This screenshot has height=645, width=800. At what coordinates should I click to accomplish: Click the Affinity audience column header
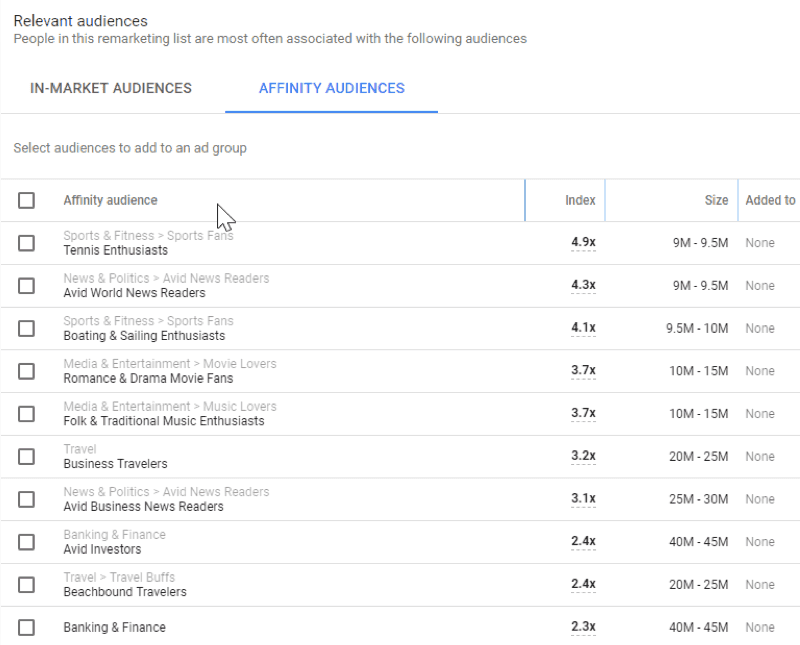110,200
